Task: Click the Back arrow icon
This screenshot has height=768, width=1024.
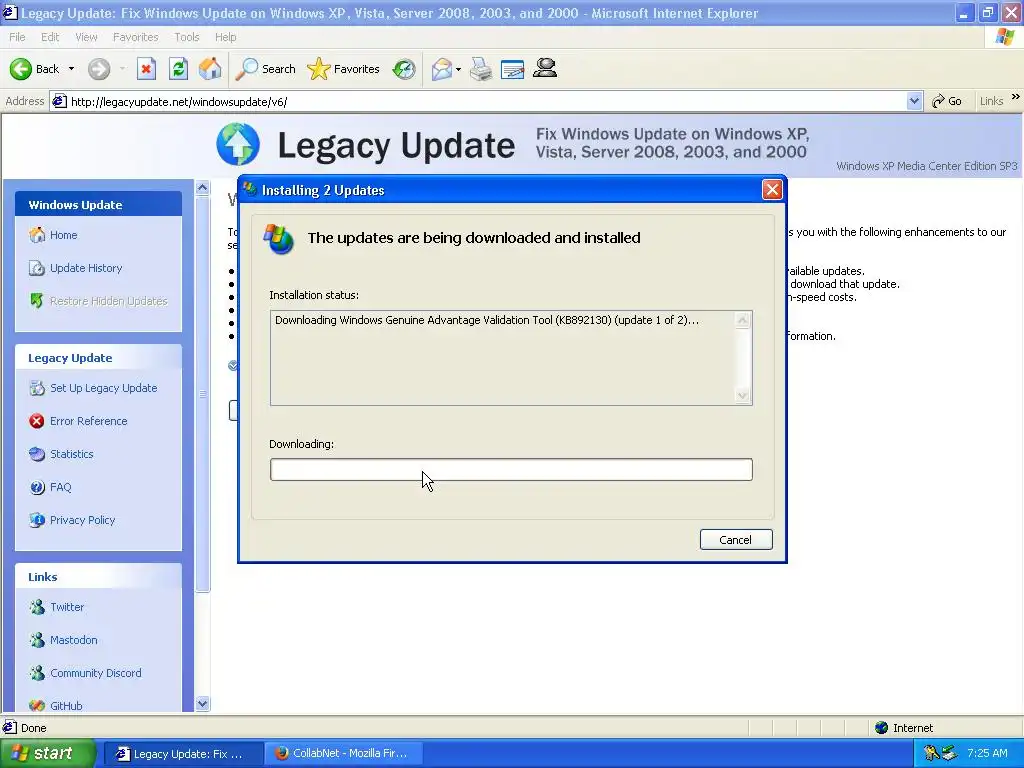Action: click(x=20, y=69)
